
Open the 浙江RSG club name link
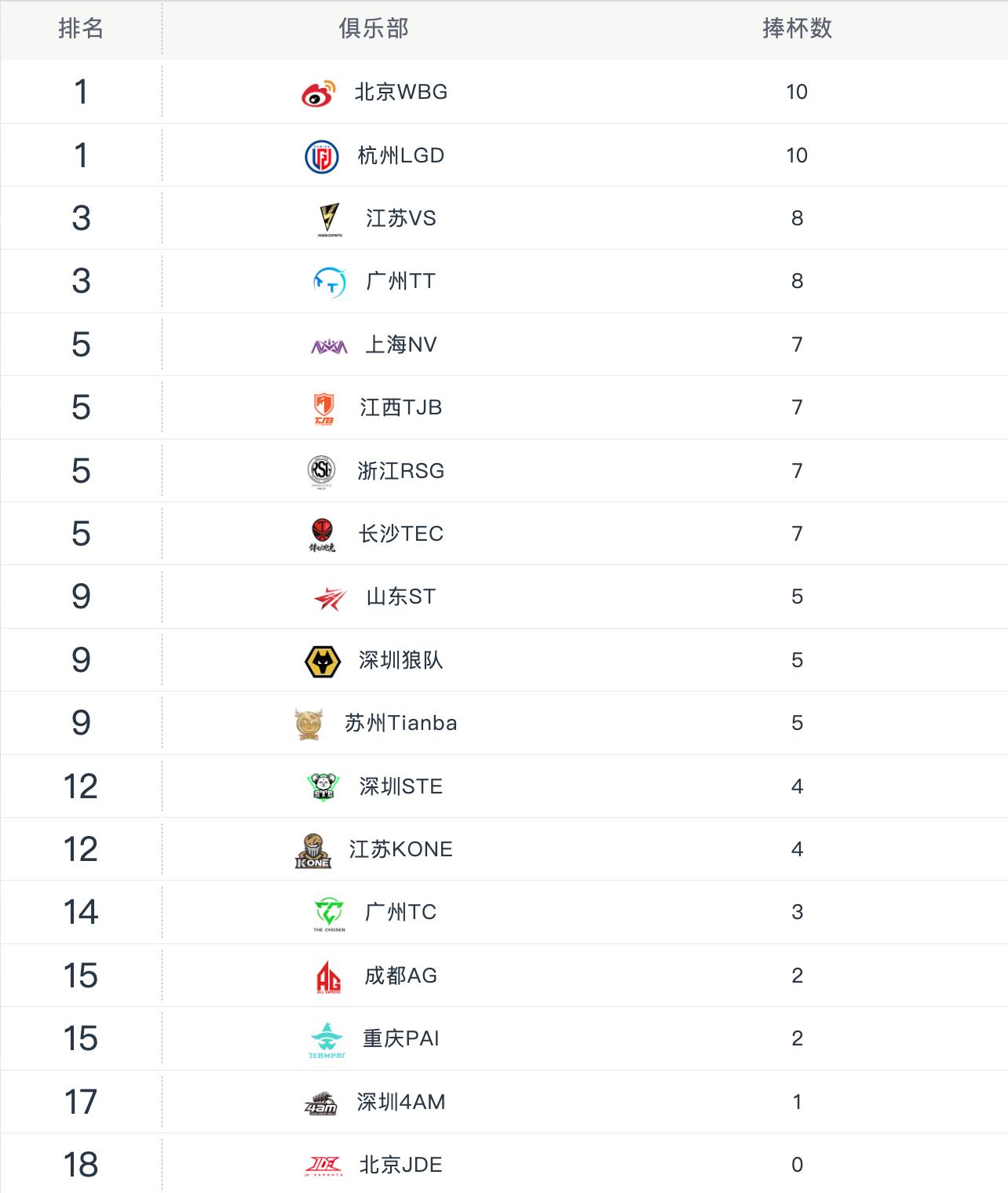(x=400, y=471)
